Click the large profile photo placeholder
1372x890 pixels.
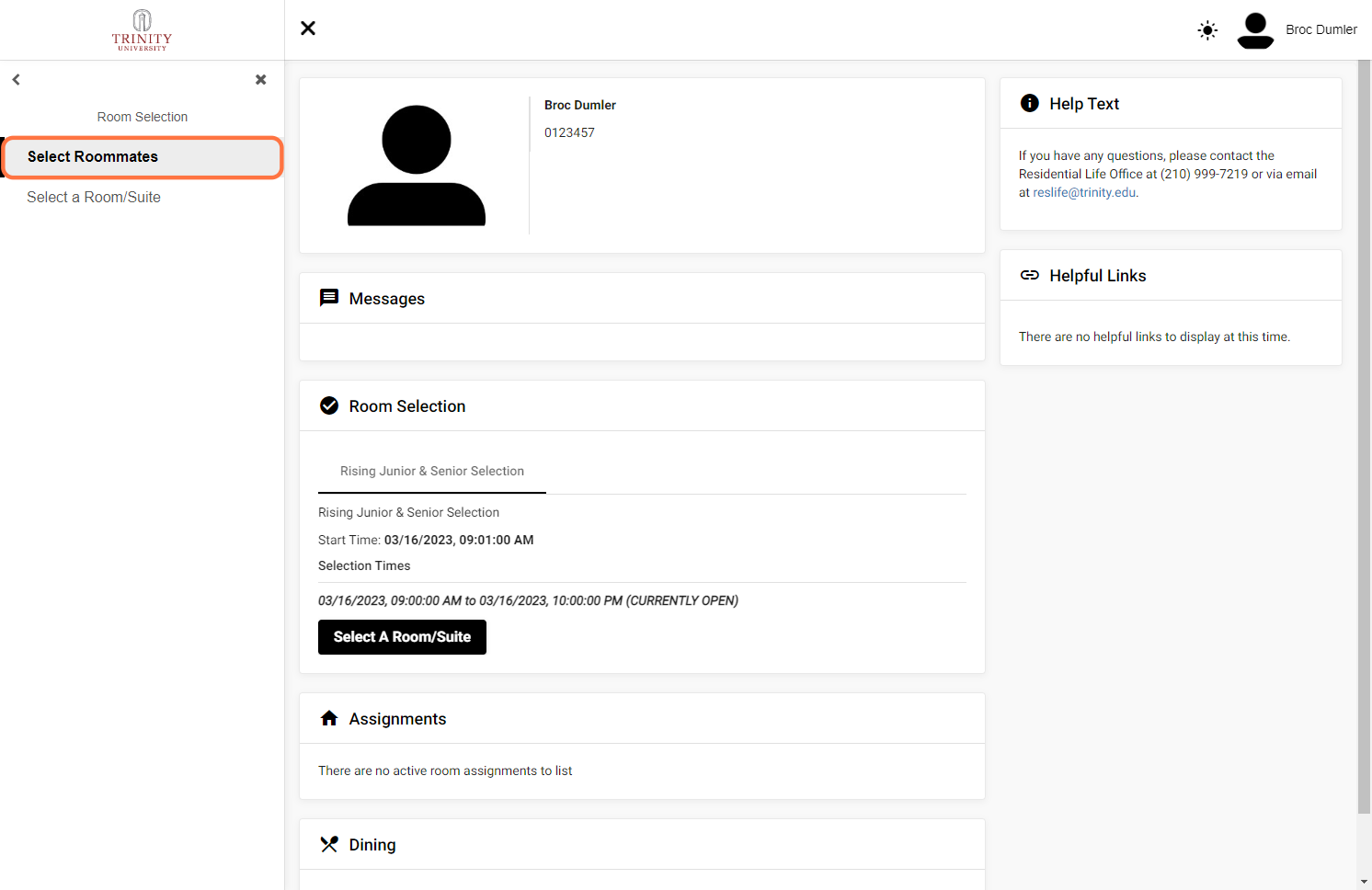417,165
